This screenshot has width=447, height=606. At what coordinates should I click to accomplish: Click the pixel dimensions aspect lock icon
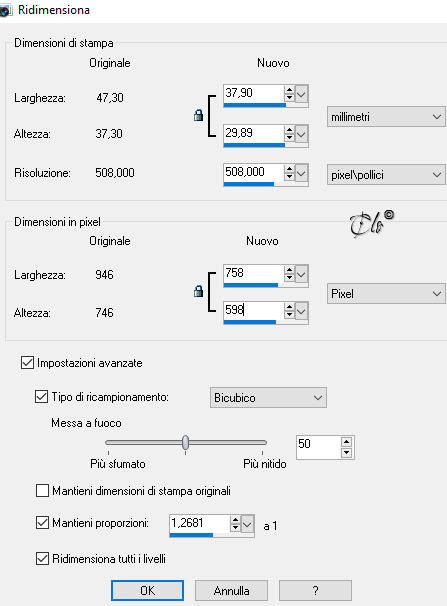[198, 291]
